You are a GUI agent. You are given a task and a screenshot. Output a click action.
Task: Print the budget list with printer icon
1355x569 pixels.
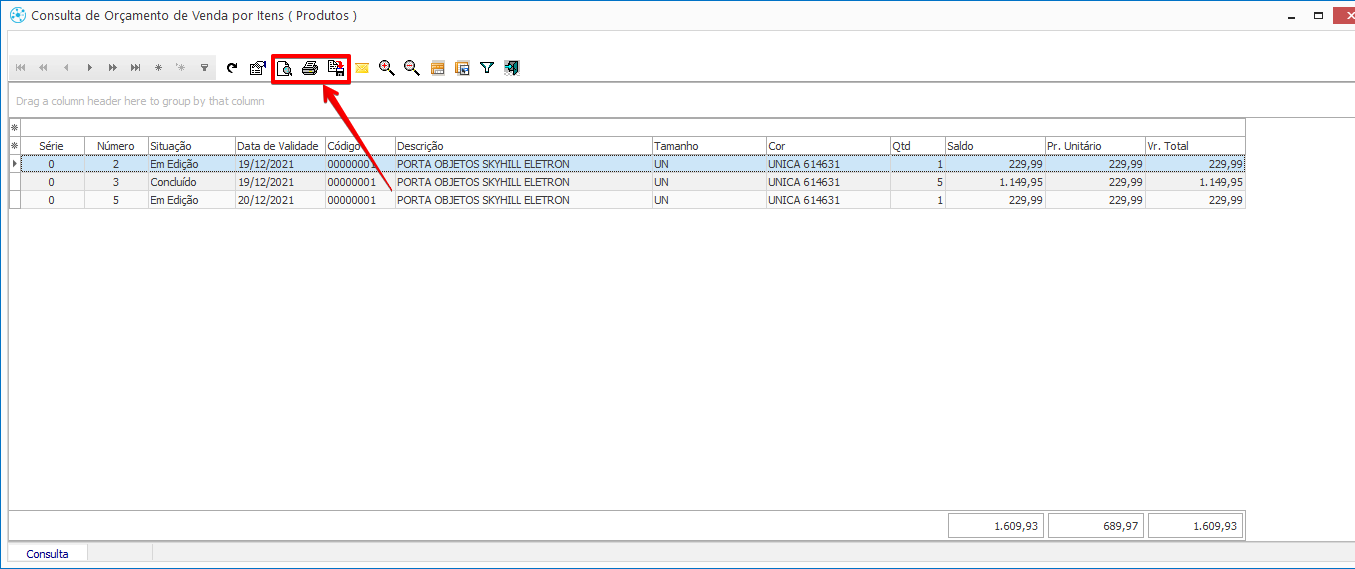click(x=310, y=68)
